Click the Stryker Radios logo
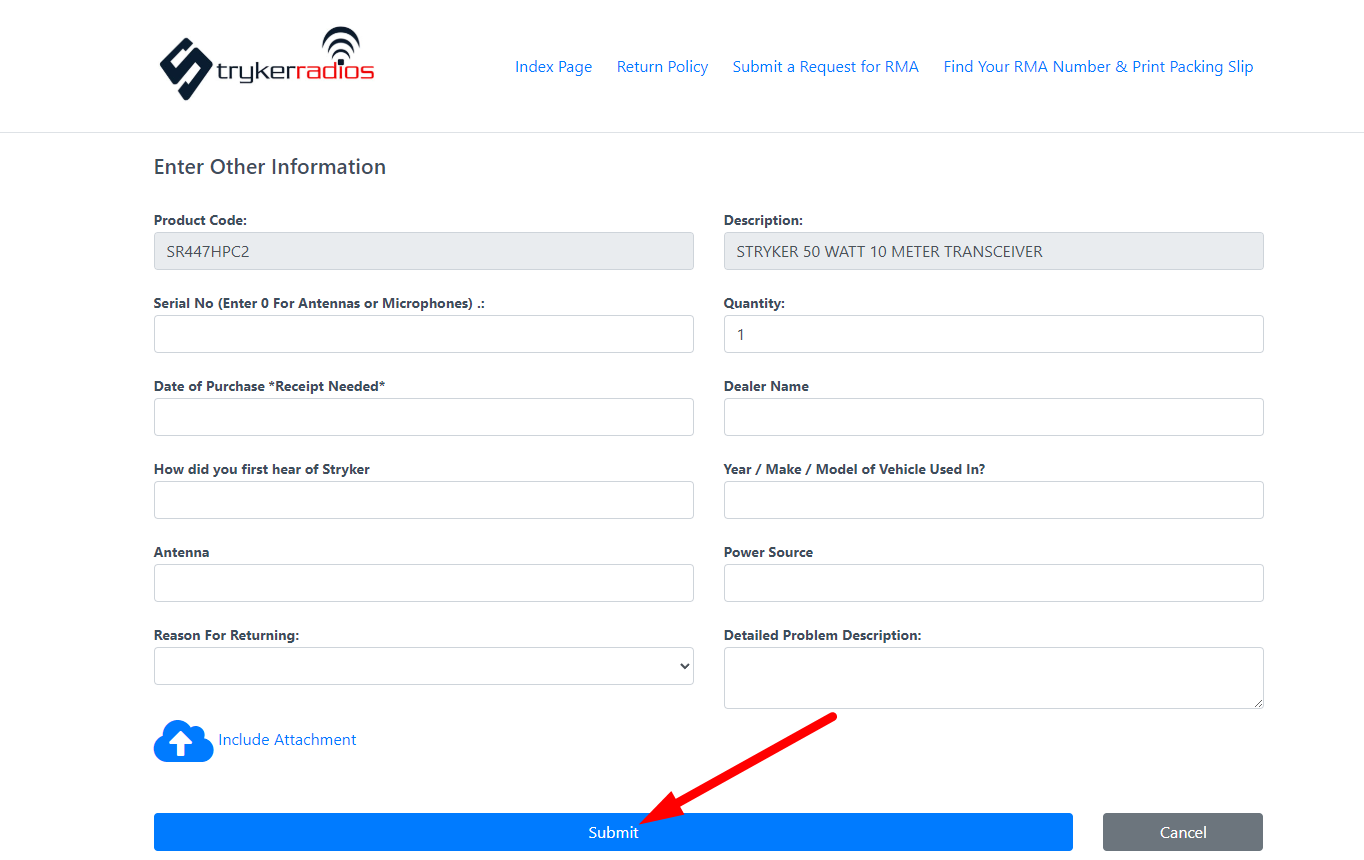This screenshot has width=1364, height=860. click(x=266, y=65)
